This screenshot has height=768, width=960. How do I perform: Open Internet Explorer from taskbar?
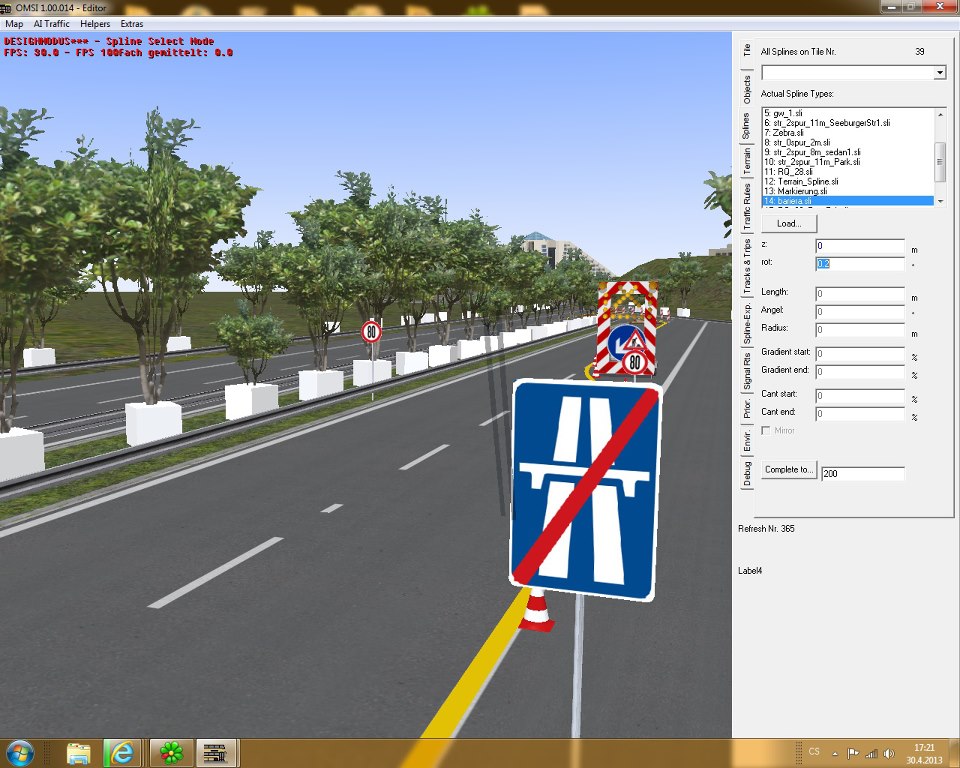tap(122, 752)
